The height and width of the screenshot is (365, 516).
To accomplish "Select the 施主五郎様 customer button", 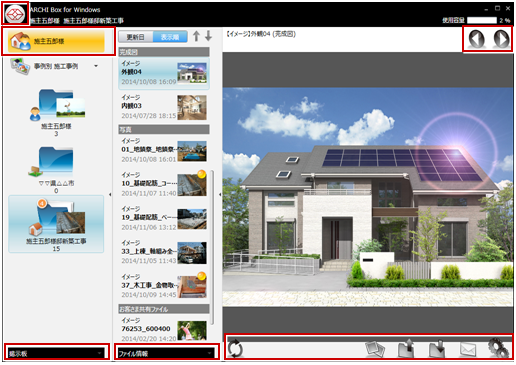I will [56, 41].
